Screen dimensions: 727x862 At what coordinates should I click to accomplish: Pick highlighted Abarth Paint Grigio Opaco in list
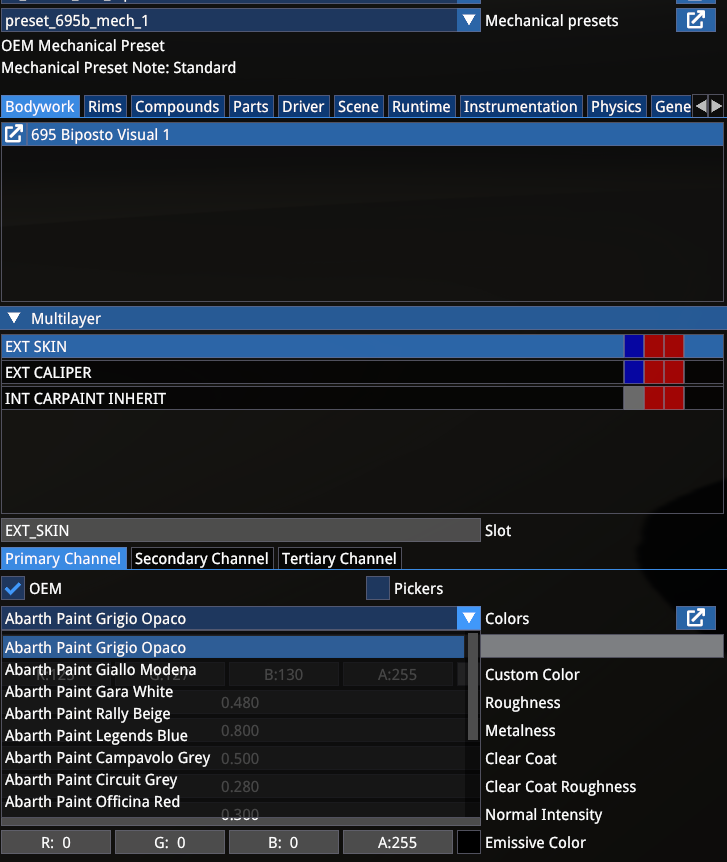[234, 647]
